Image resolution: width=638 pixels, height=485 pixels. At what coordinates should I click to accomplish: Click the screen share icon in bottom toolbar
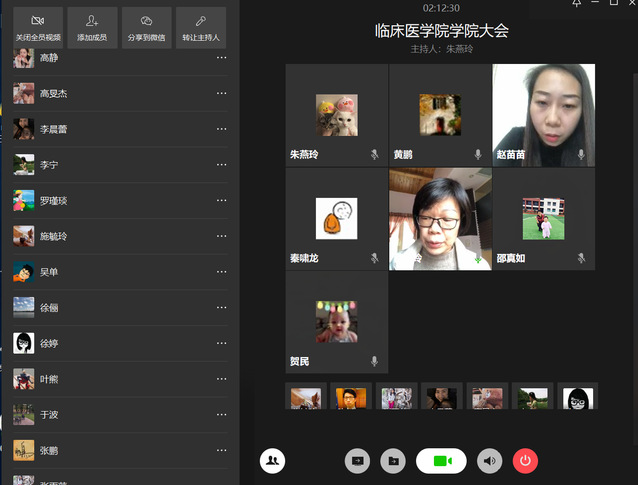(x=357, y=460)
